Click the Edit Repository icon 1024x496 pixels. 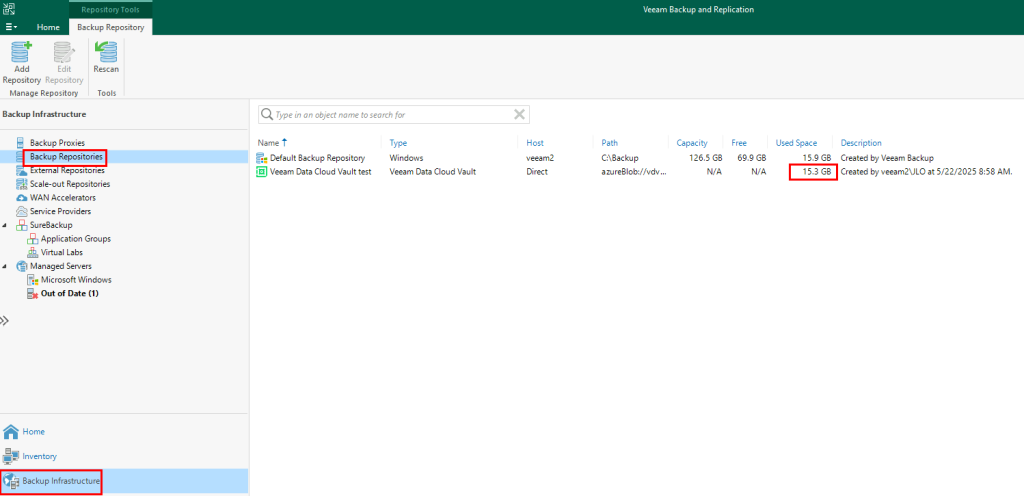point(64,52)
